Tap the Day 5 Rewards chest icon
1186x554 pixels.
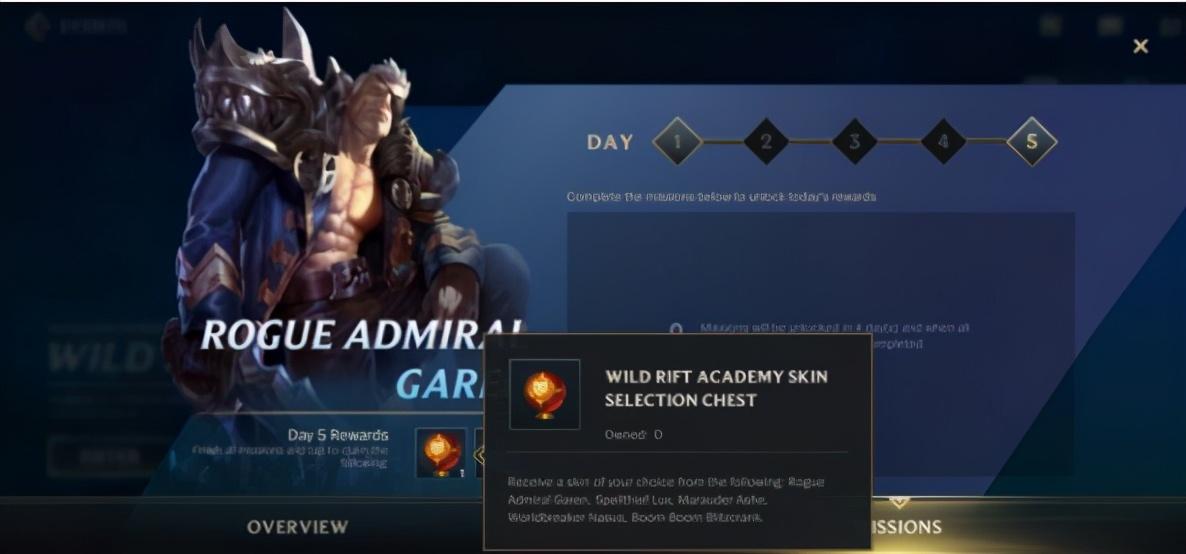click(x=441, y=453)
